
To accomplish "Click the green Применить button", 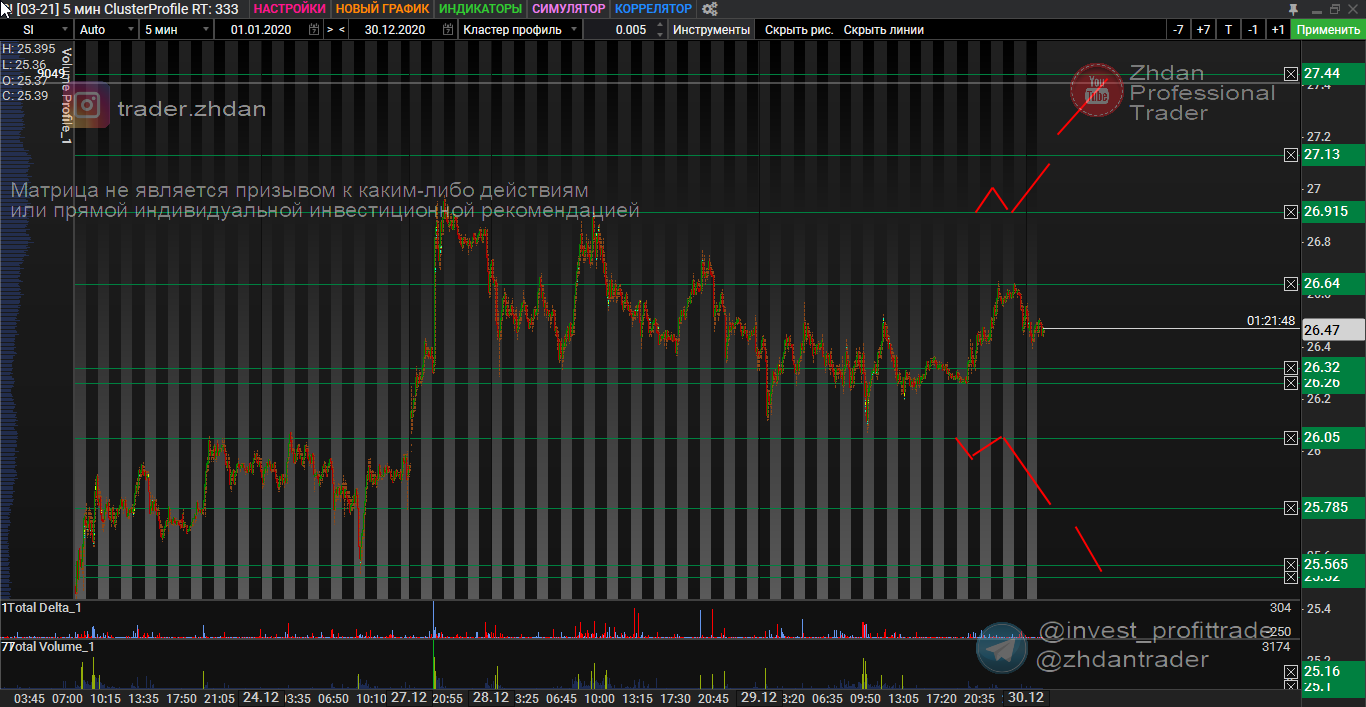I will (1327, 30).
